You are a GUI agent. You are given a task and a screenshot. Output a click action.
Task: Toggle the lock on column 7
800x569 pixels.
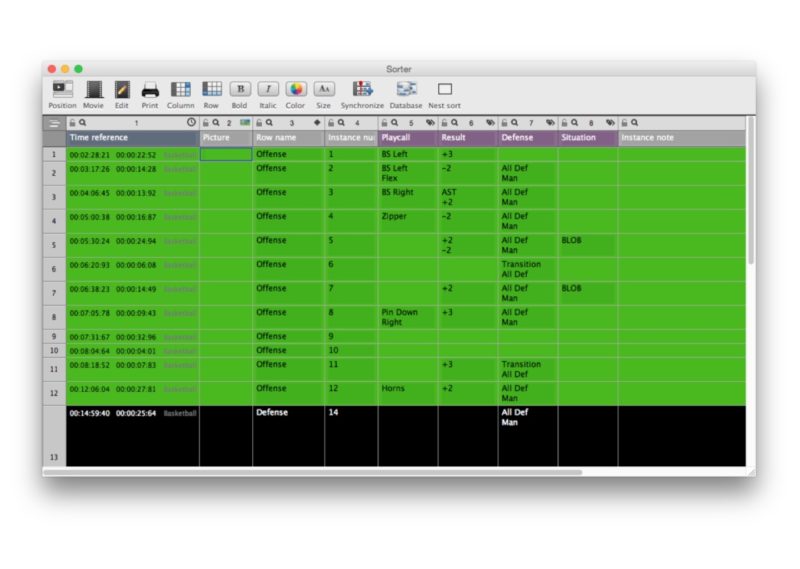(505, 122)
